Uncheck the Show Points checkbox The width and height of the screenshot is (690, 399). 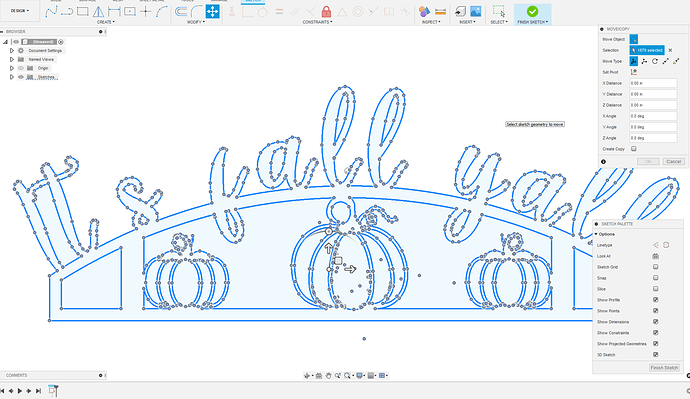655,311
